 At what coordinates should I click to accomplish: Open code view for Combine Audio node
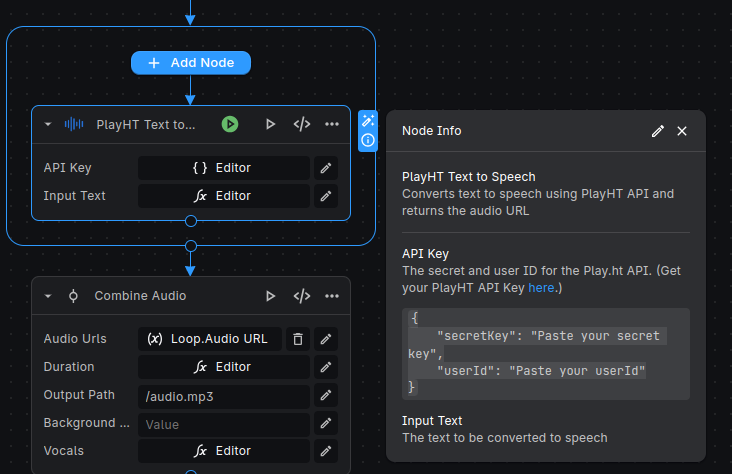[x=301, y=296]
